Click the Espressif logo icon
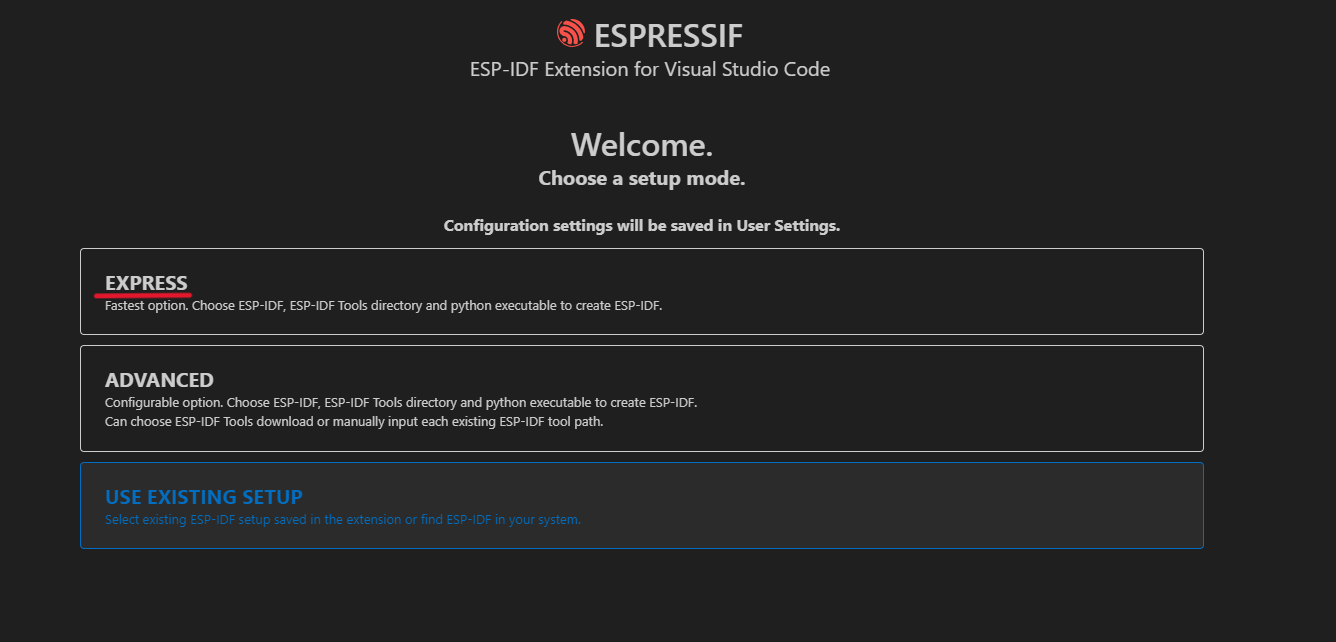Viewport: 1336px width, 642px height. pyautogui.click(x=569, y=33)
